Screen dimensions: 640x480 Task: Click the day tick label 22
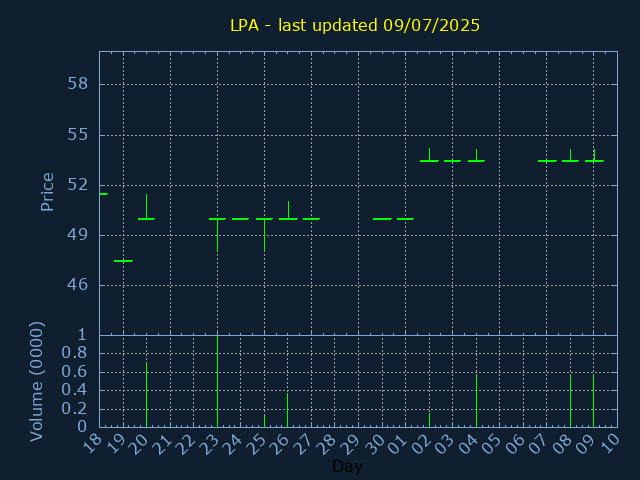[x=187, y=444]
